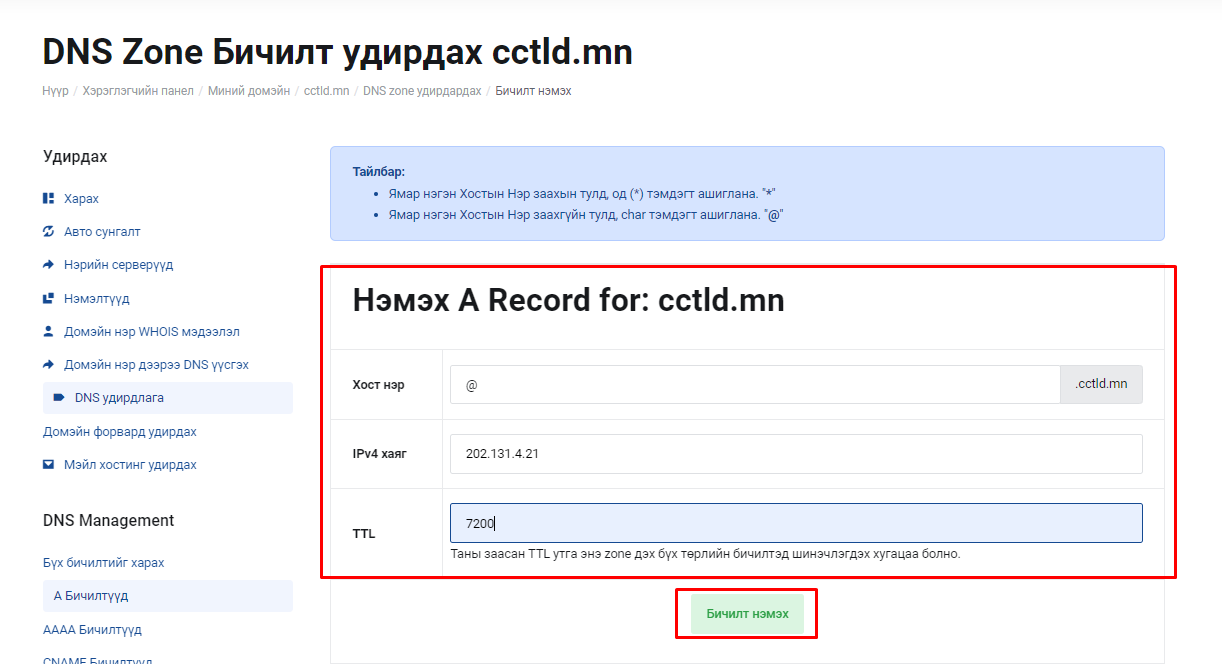Click the Хост нэр input field

(x=755, y=384)
